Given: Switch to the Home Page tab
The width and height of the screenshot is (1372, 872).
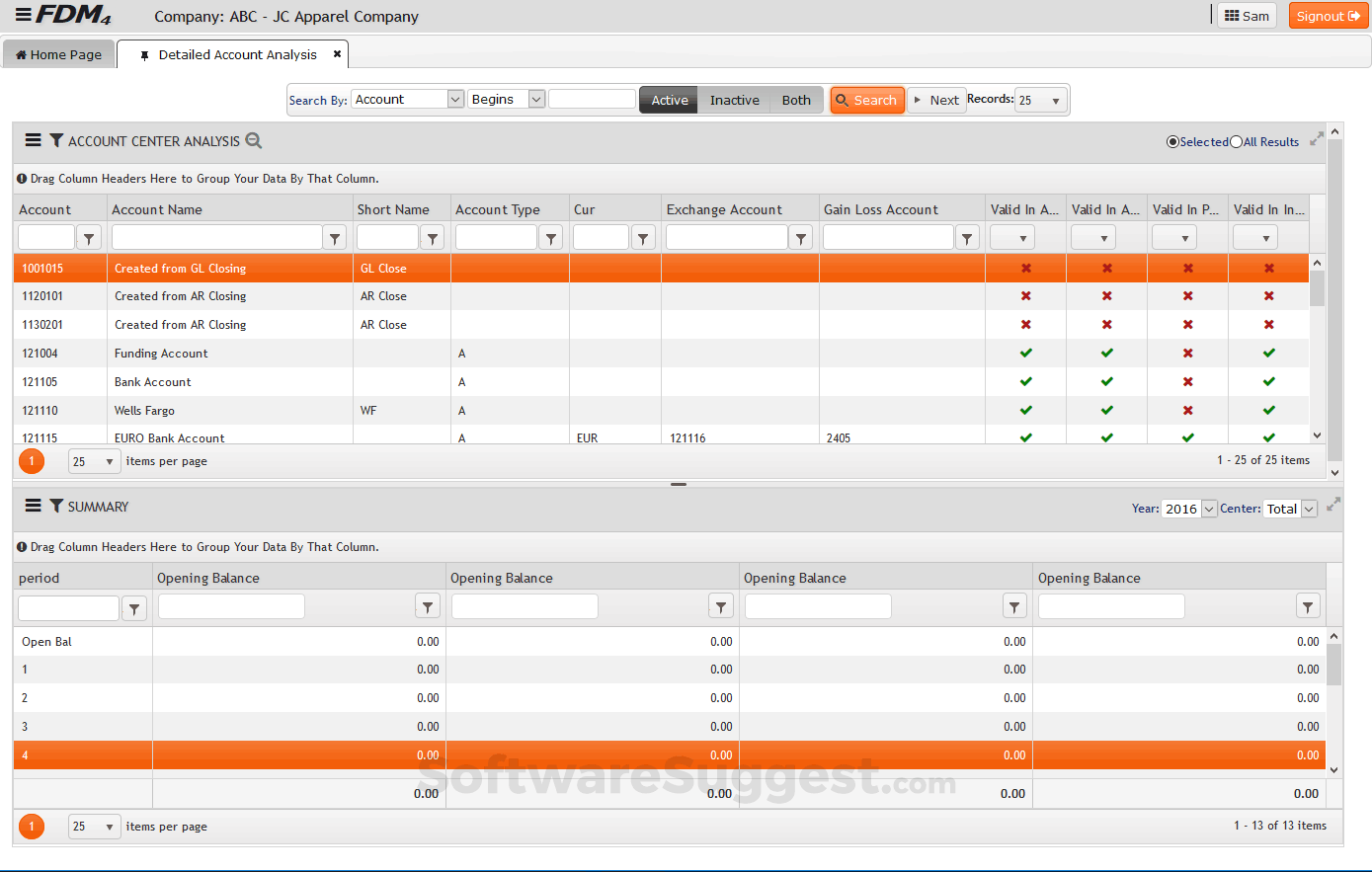Looking at the screenshot, I should 58,54.
